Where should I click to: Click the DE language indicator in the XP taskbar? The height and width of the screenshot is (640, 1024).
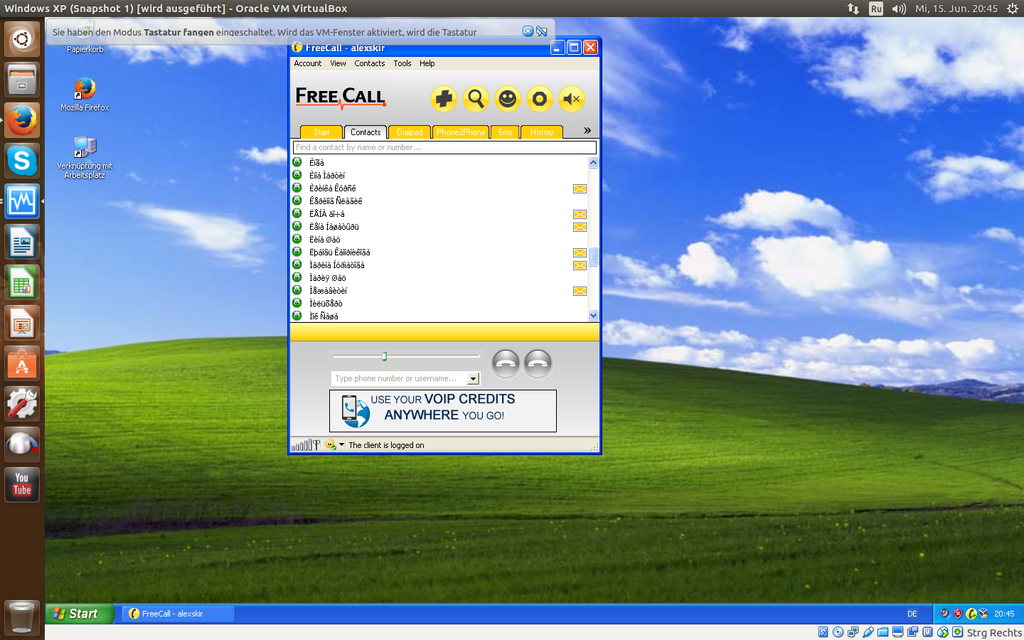(912, 614)
